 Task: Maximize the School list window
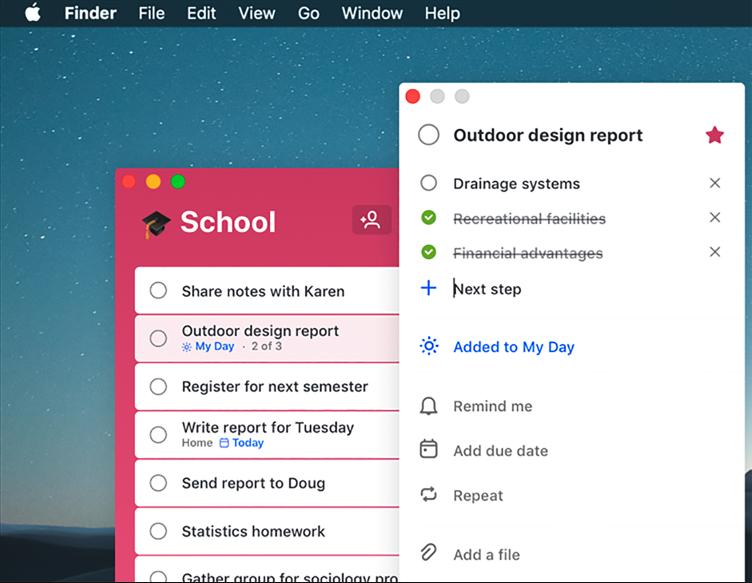(178, 182)
